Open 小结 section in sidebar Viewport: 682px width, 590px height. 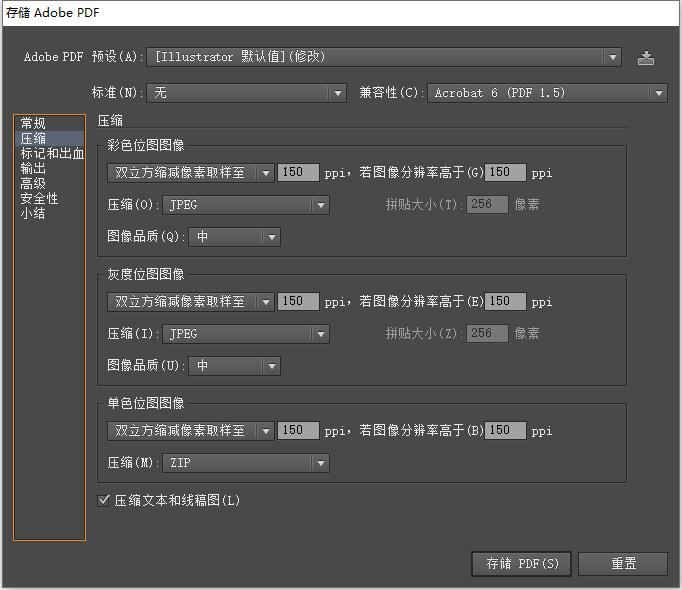33,214
